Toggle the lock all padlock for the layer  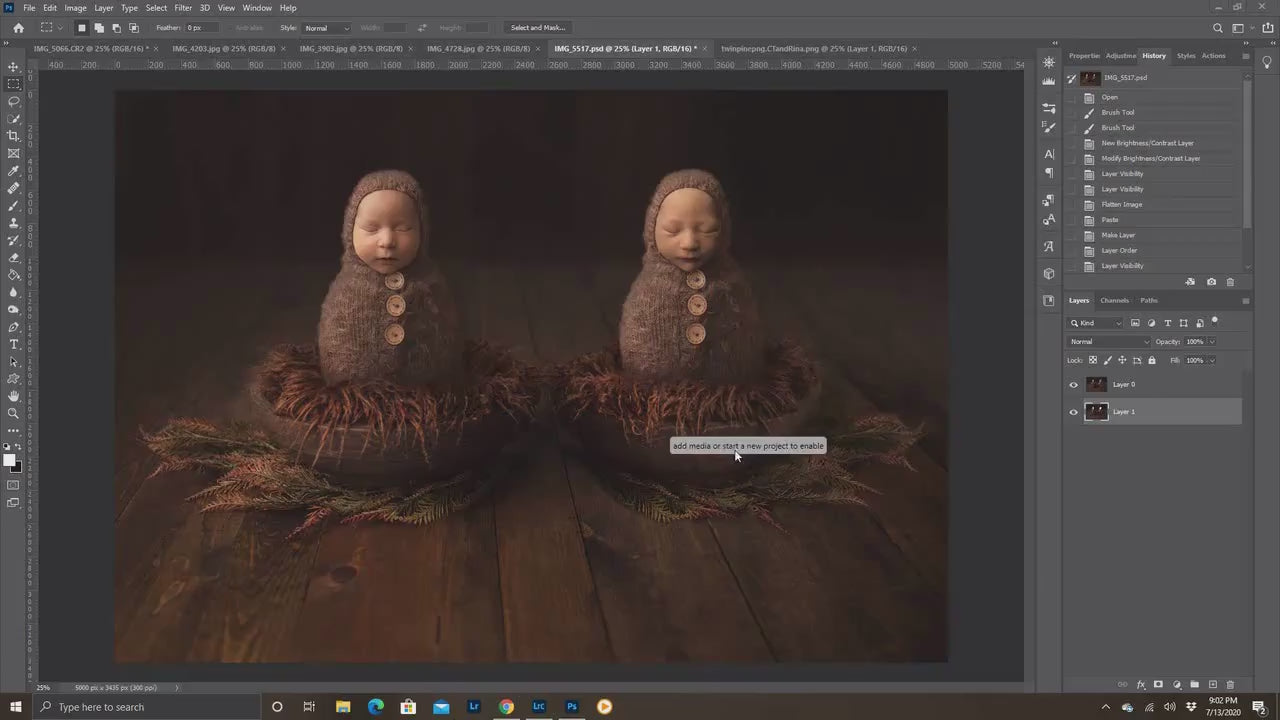point(1152,360)
